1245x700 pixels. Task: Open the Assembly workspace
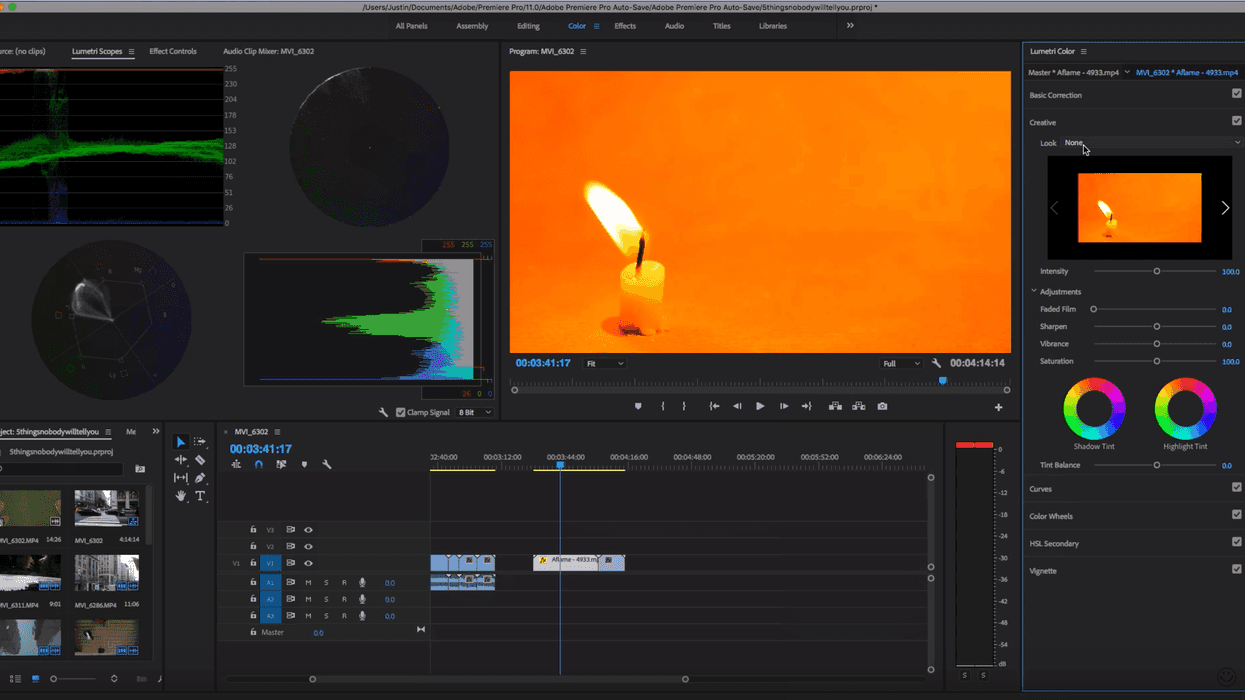(472, 26)
